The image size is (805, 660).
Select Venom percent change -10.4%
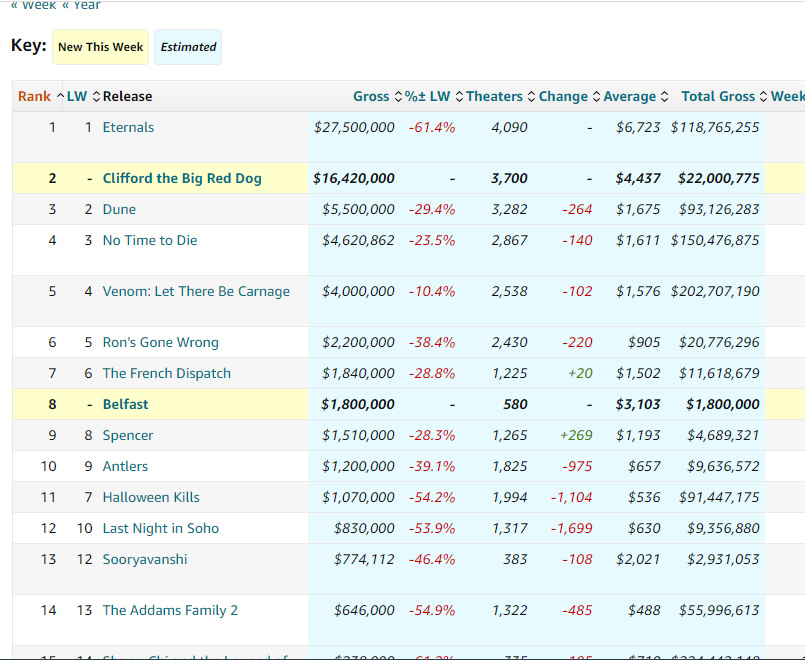click(432, 292)
